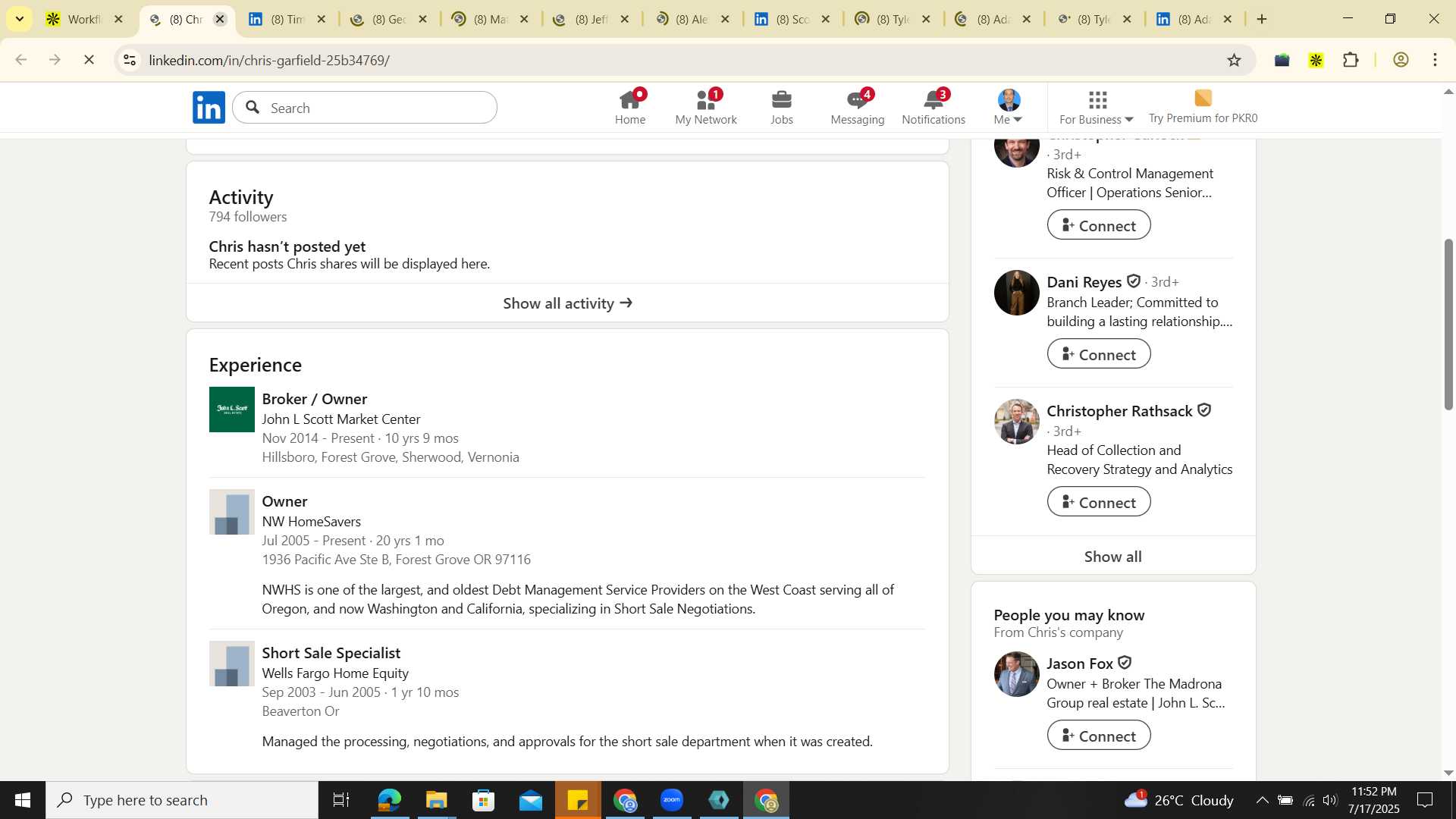
Task: Connect with Christopher Rathsack
Action: 1099,502
